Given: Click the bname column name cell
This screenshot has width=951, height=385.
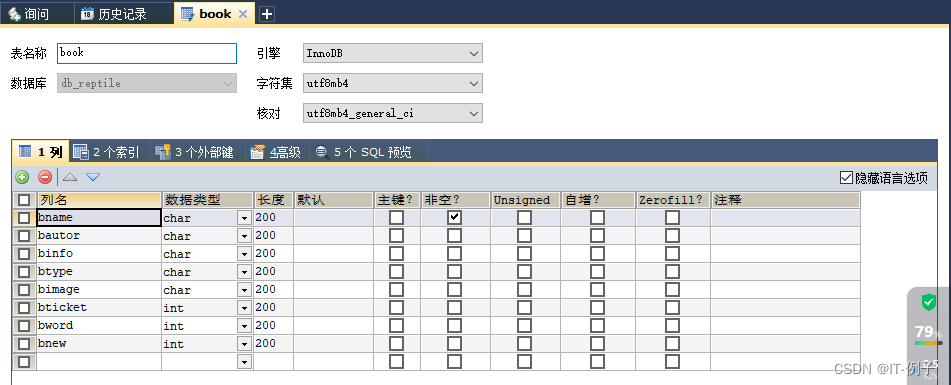Looking at the screenshot, I should pos(99,218).
